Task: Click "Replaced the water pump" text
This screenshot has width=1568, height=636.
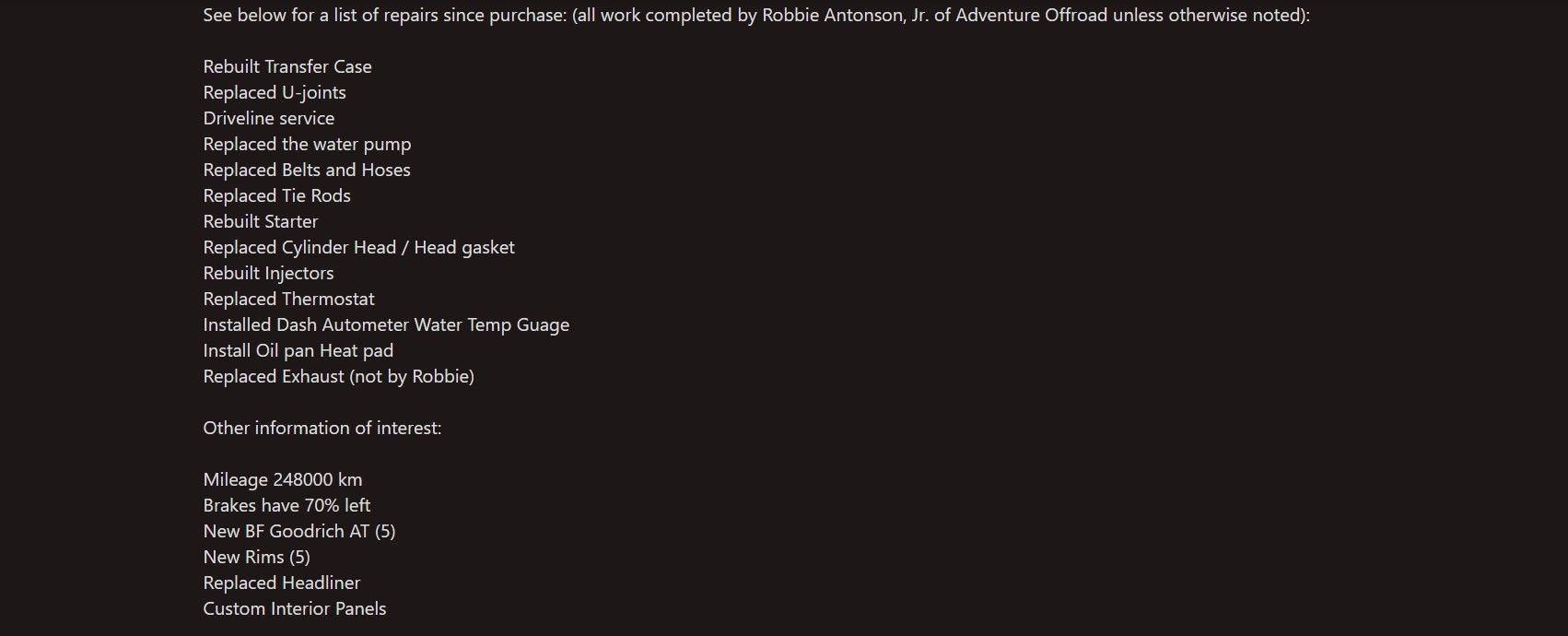Action: [x=308, y=145]
